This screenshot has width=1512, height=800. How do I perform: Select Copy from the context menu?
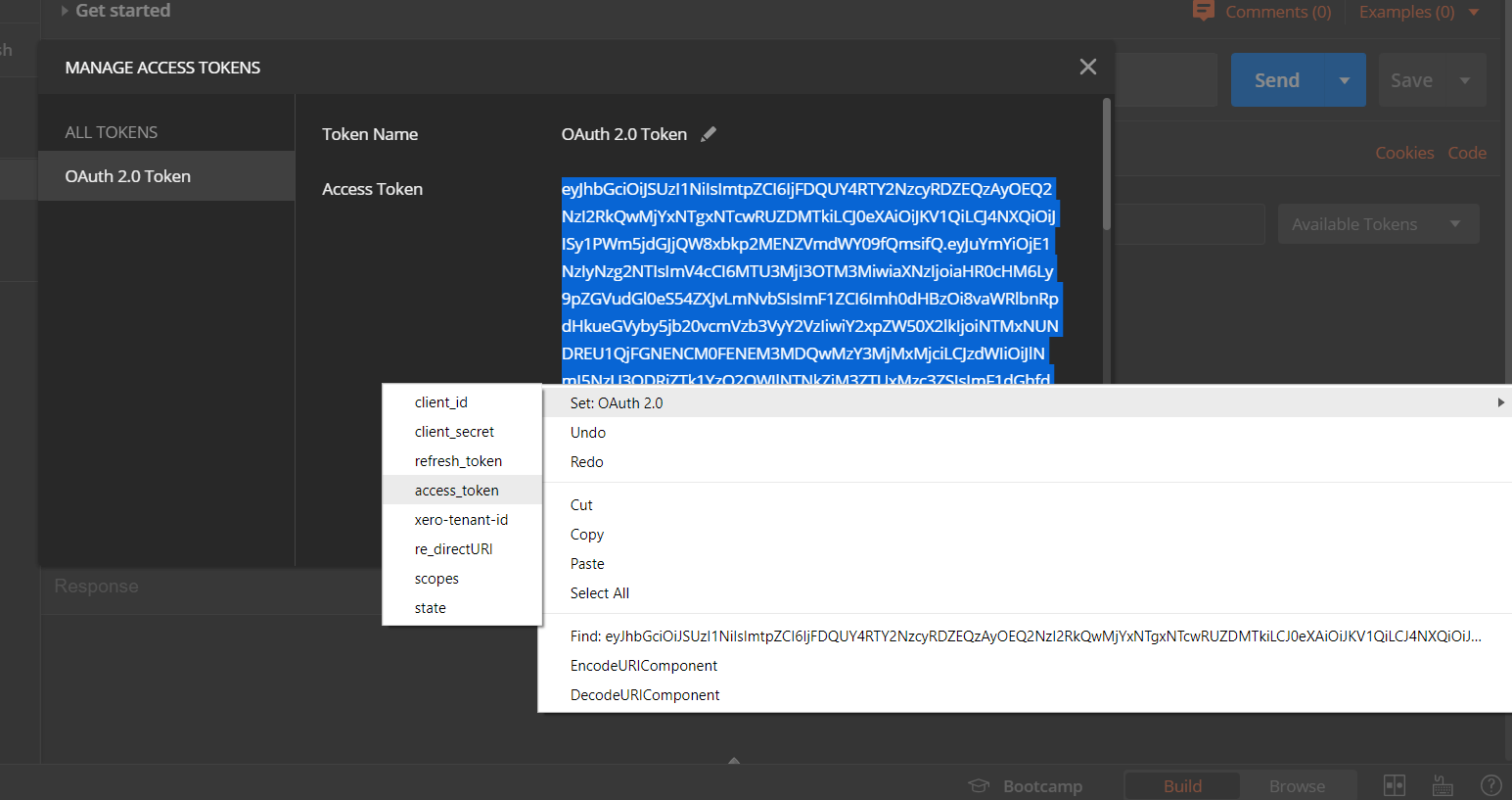click(586, 534)
